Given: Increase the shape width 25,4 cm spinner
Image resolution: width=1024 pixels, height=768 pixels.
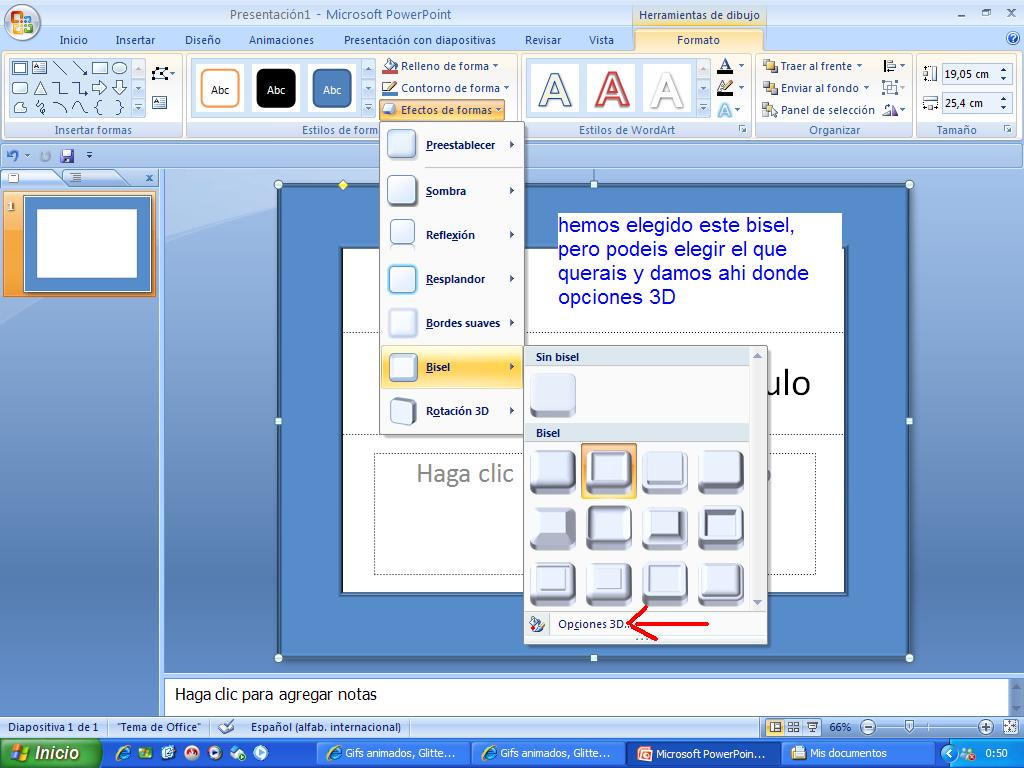Looking at the screenshot, I should [x=1004, y=99].
